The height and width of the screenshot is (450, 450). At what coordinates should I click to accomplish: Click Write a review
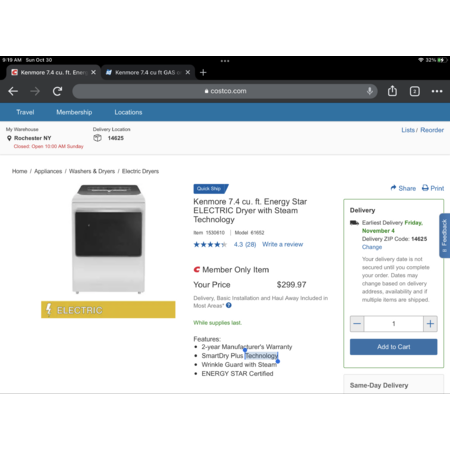pos(282,244)
